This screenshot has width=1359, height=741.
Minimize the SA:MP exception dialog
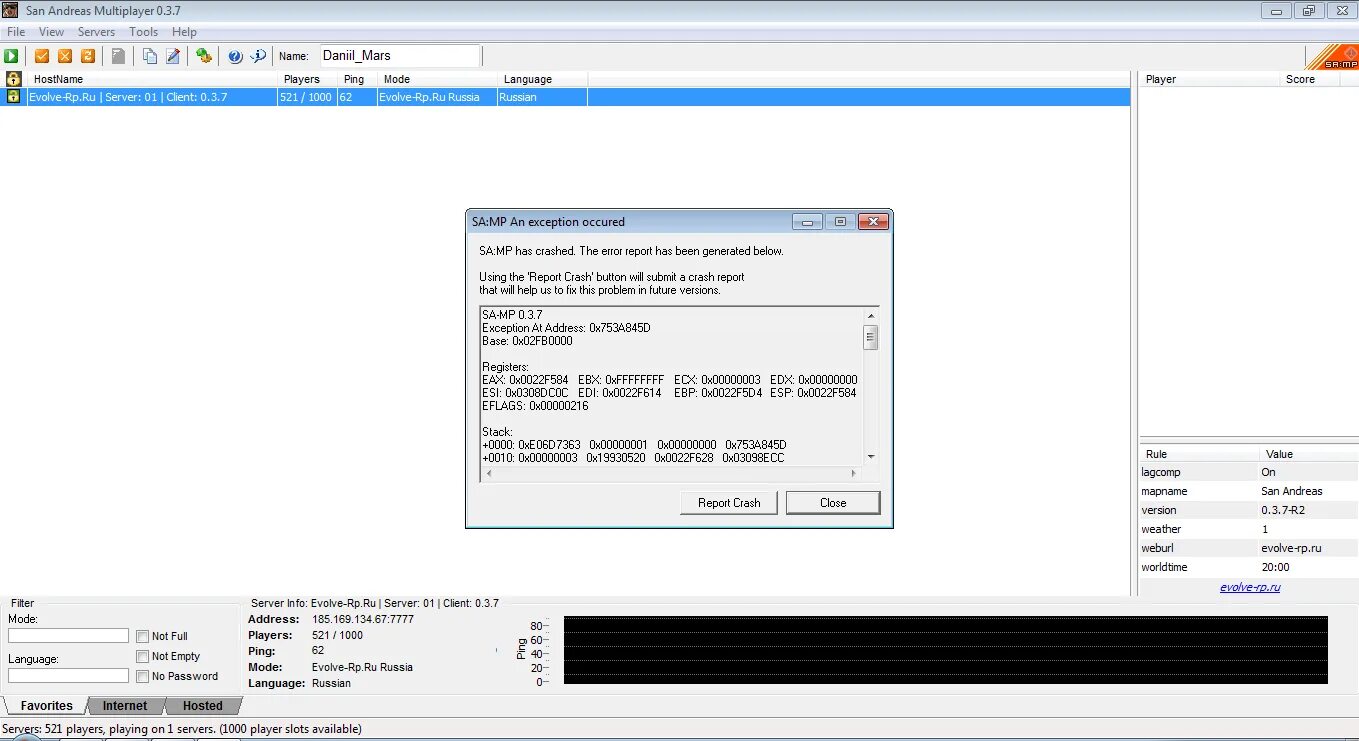pos(807,222)
